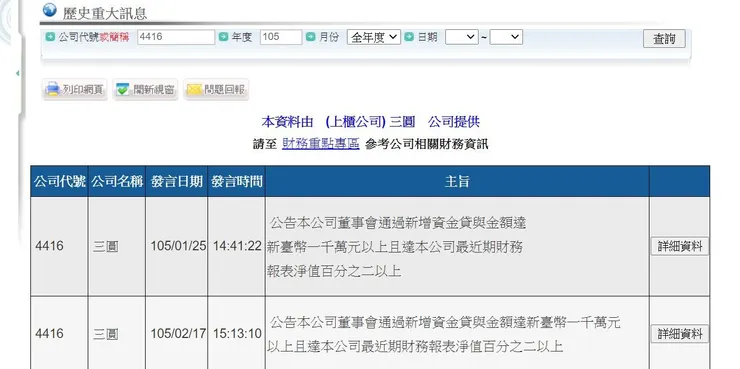Click the subject text of the 15:13:10 announcement

click(444, 335)
